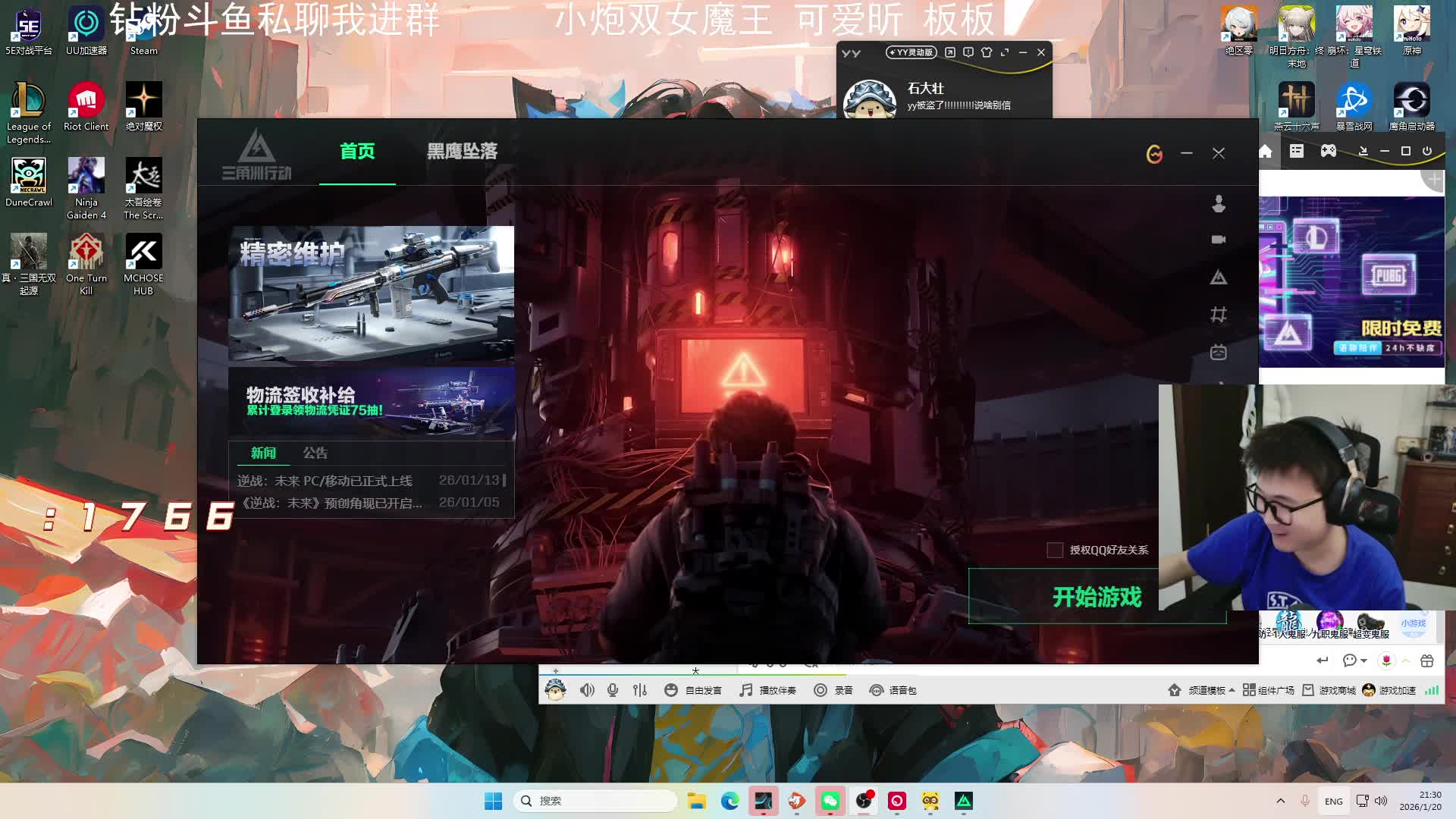Screen dimensions: 1456x819
Task: Click the microphone icon in launcher sidebar
Action: pos(1219,203)
